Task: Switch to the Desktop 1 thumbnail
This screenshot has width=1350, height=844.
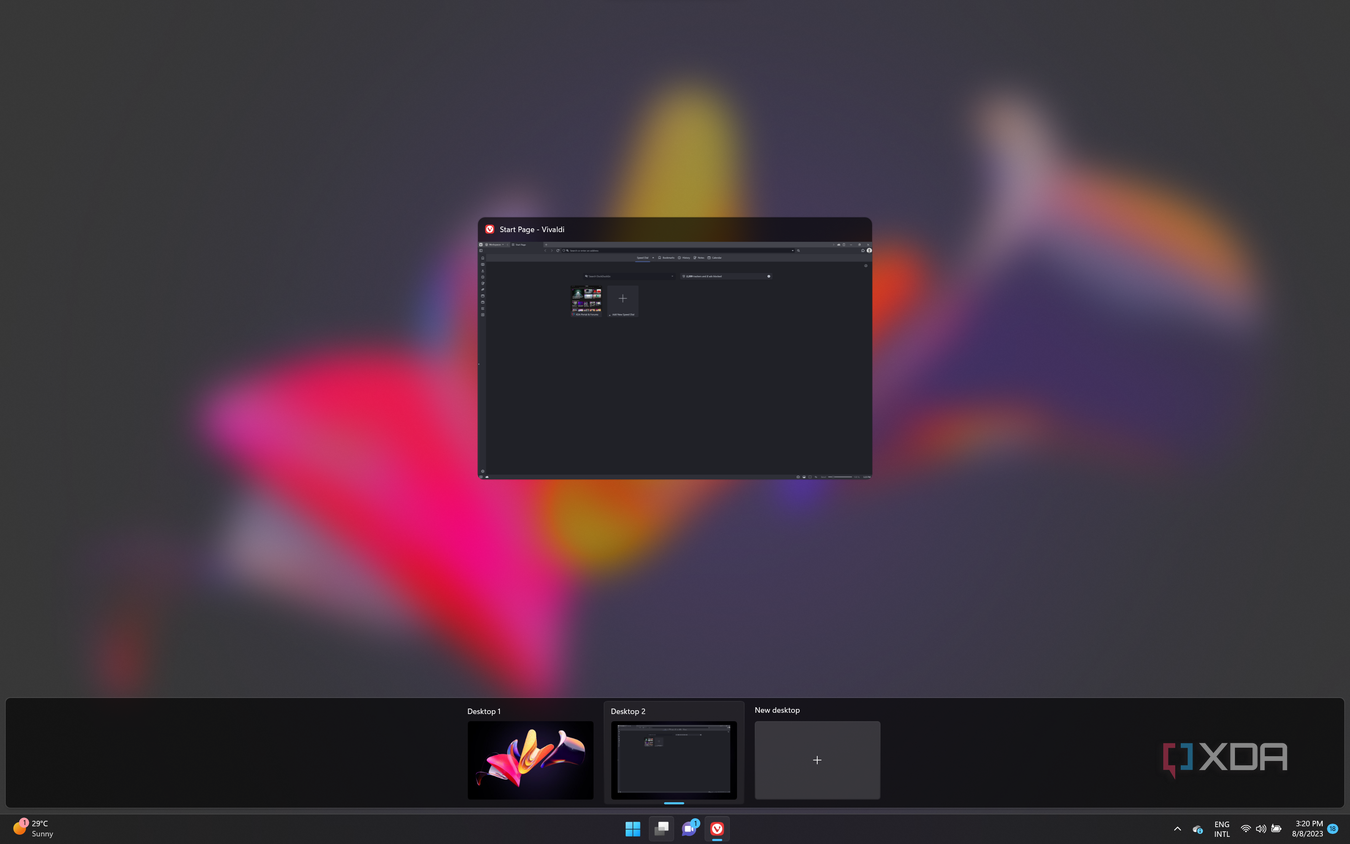Action: coord(530,760)
